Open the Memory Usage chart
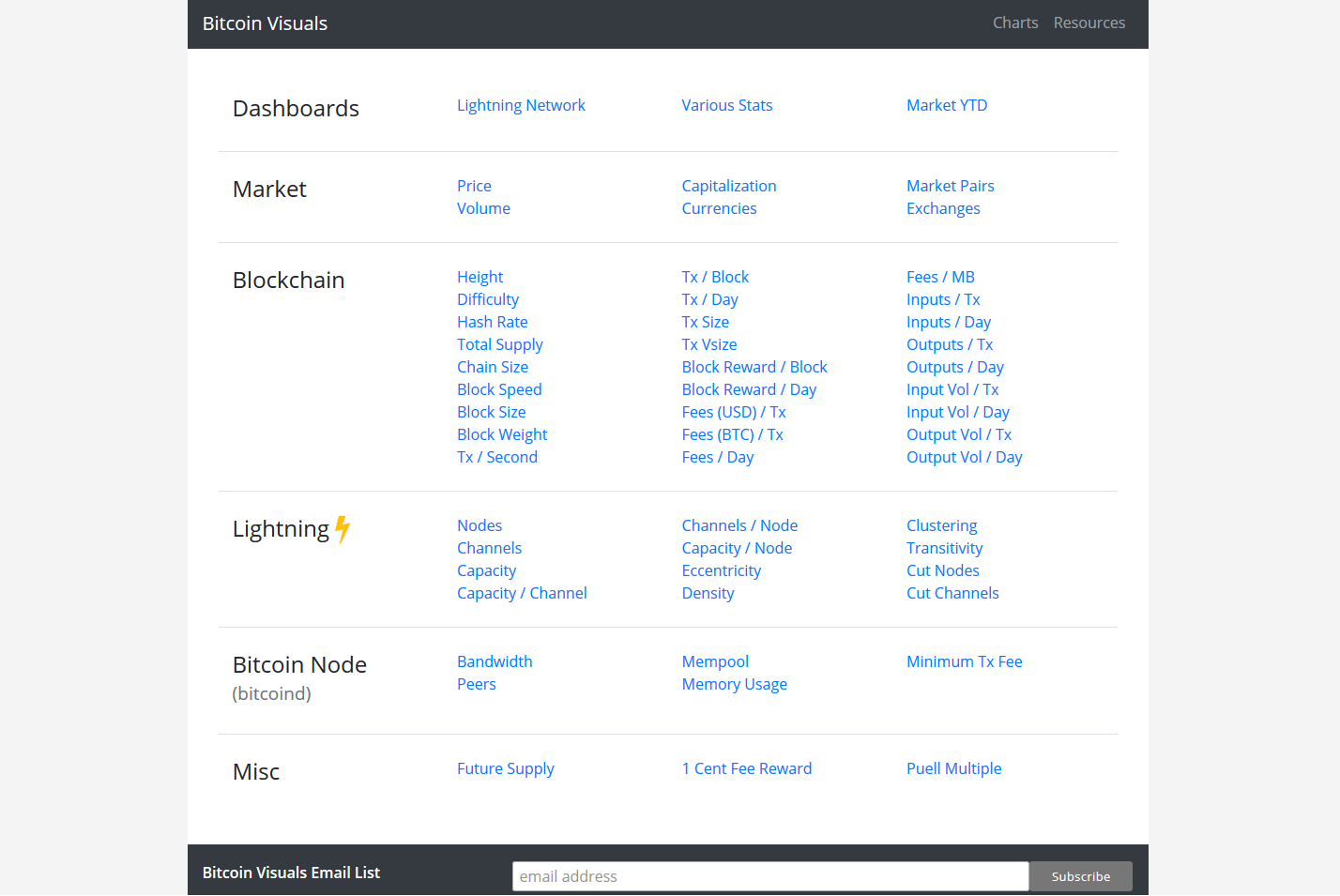This screenshot has height=896, width=1340. pyautogui.click(x=734, y=684)
